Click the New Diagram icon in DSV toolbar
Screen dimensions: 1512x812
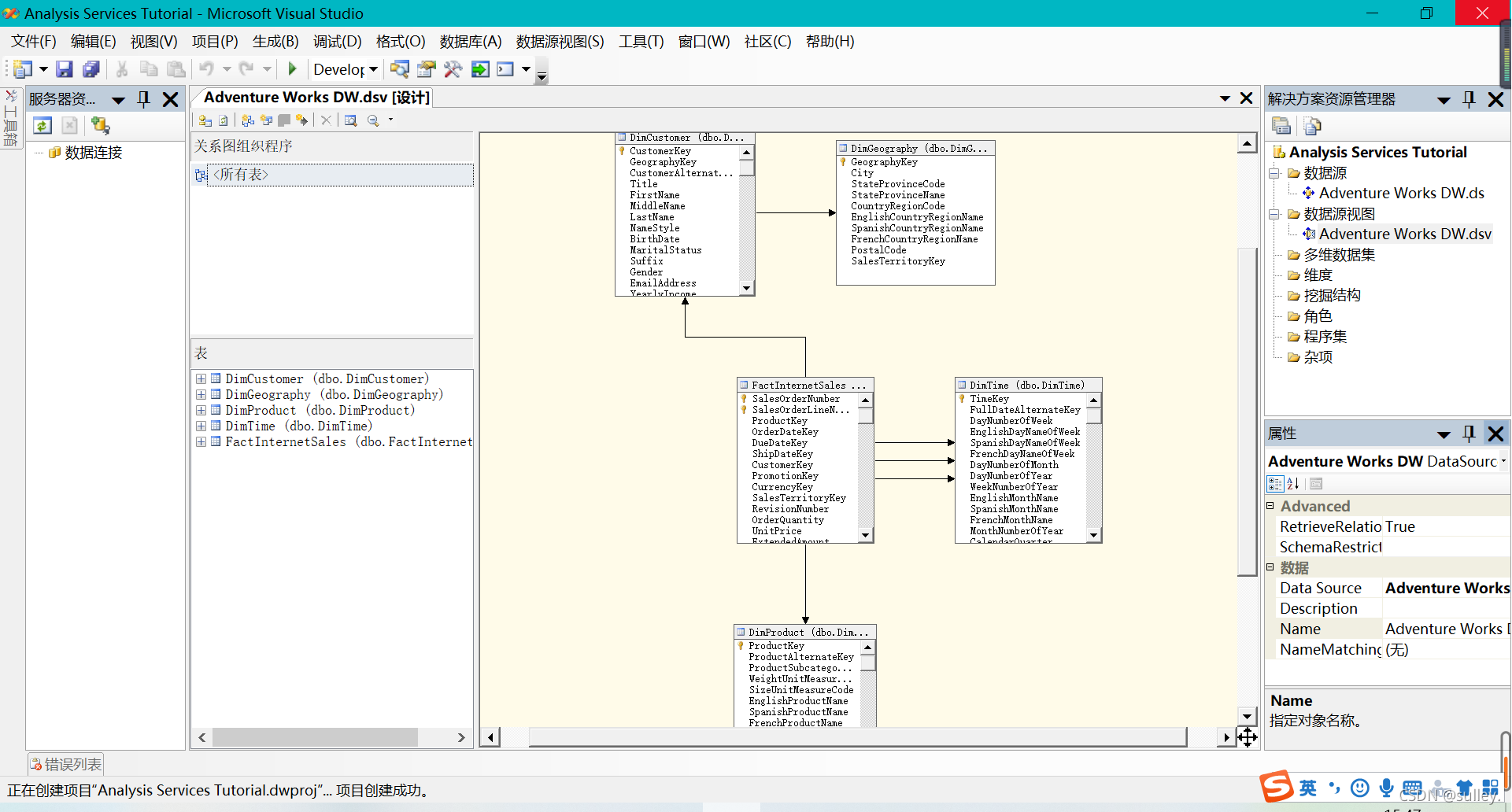coord(248,120)
